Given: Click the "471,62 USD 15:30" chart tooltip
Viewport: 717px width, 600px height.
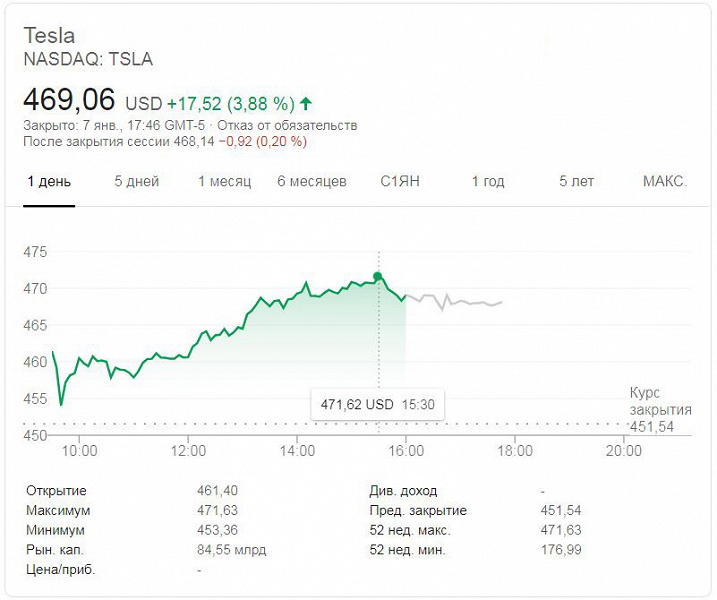Looking at the screenshot, I should point(377,405).
